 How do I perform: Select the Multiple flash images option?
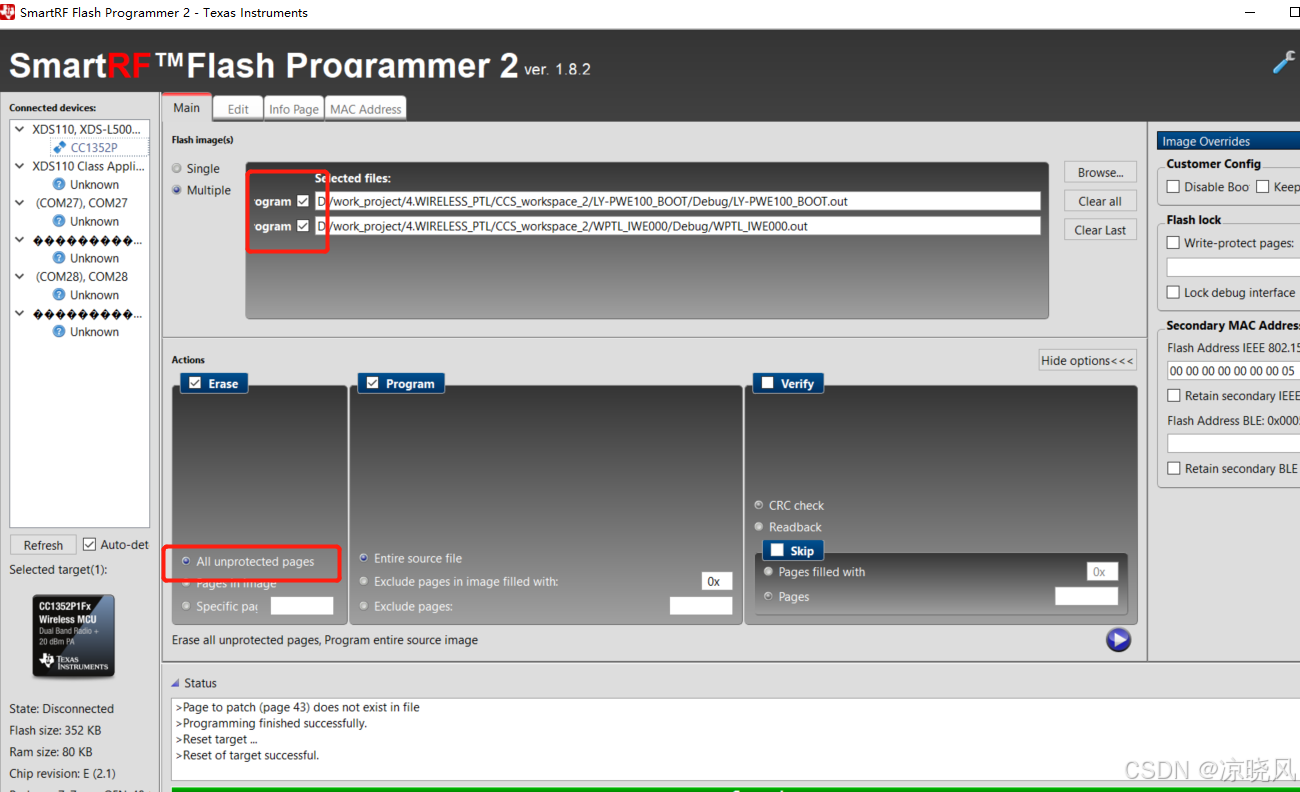[x=201, y=190]
